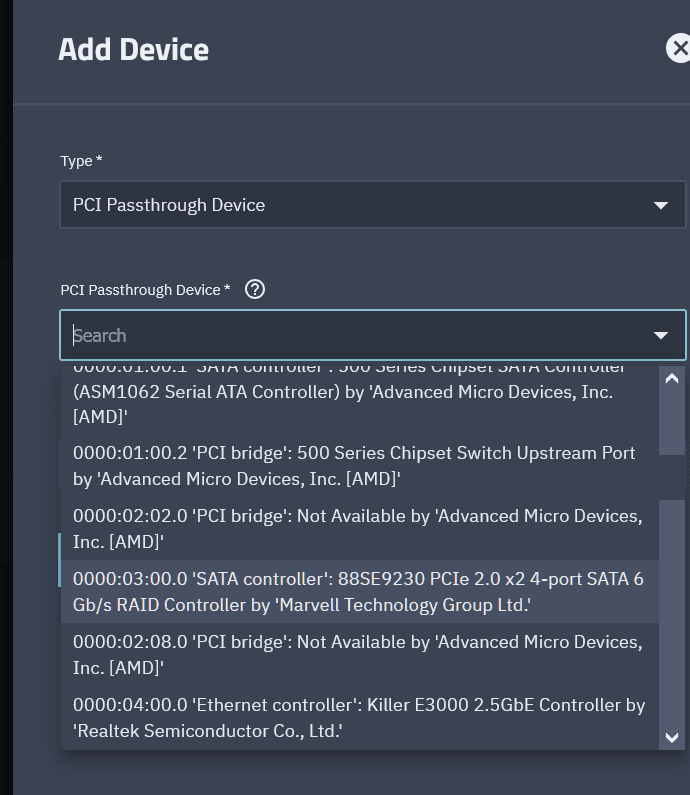The width and height of the screenshot is (690, 795).
Task: Open the Type field showing PCI Passthrough Device
Action: point(350,205)
